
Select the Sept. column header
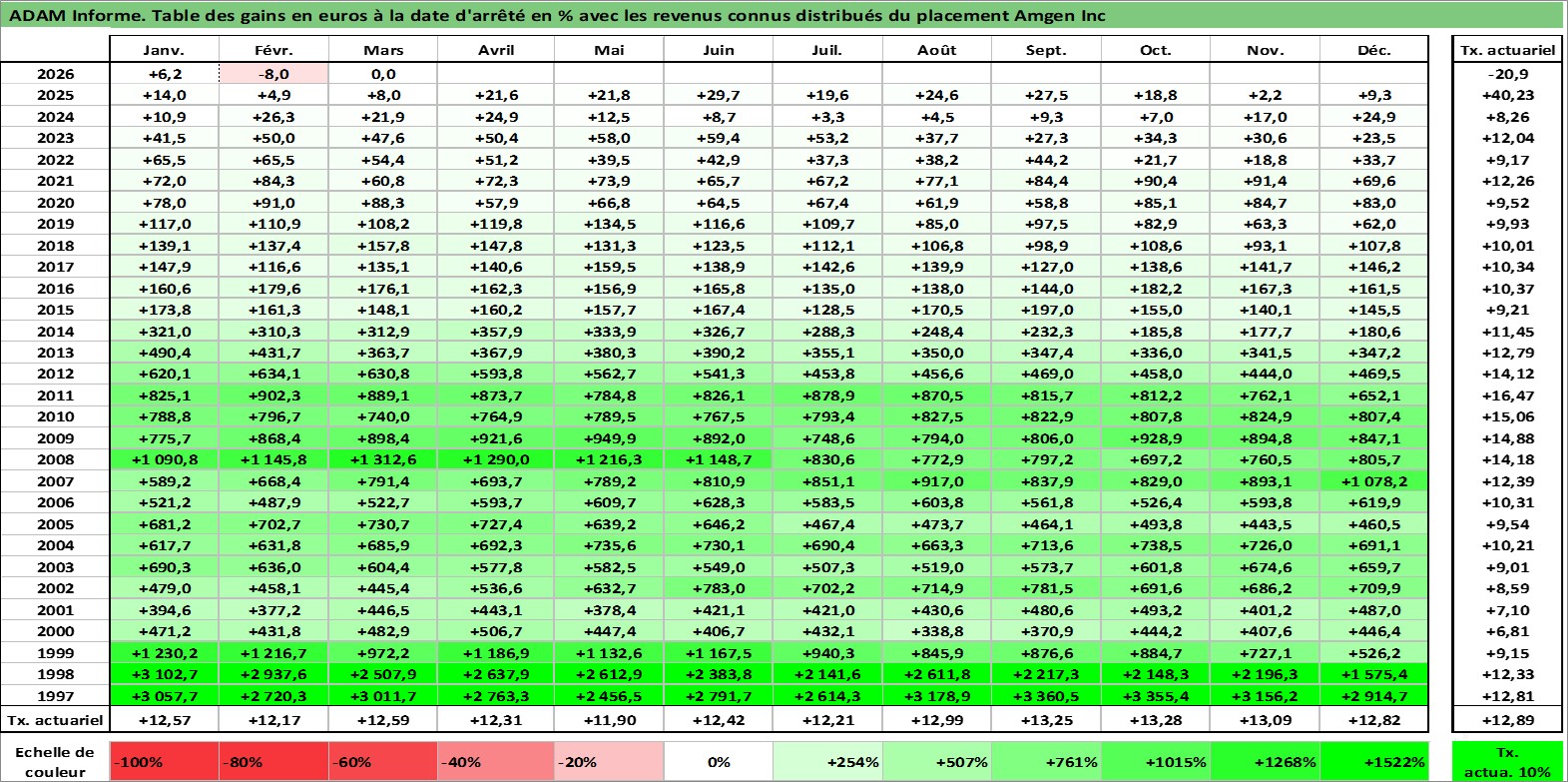click(1046, 50)
